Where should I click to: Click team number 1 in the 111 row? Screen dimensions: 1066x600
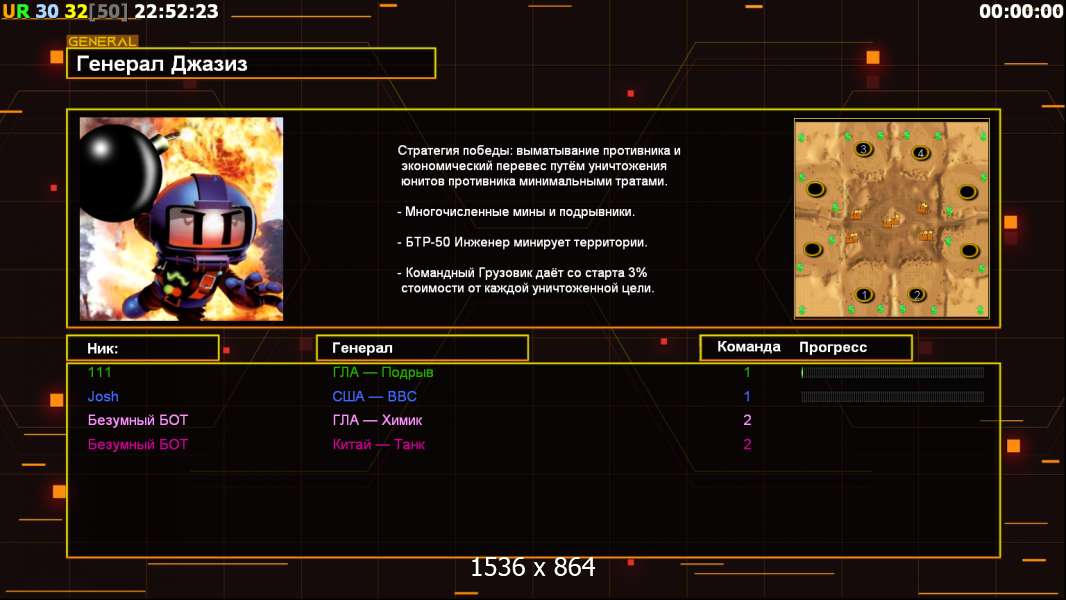click(747, 372)
